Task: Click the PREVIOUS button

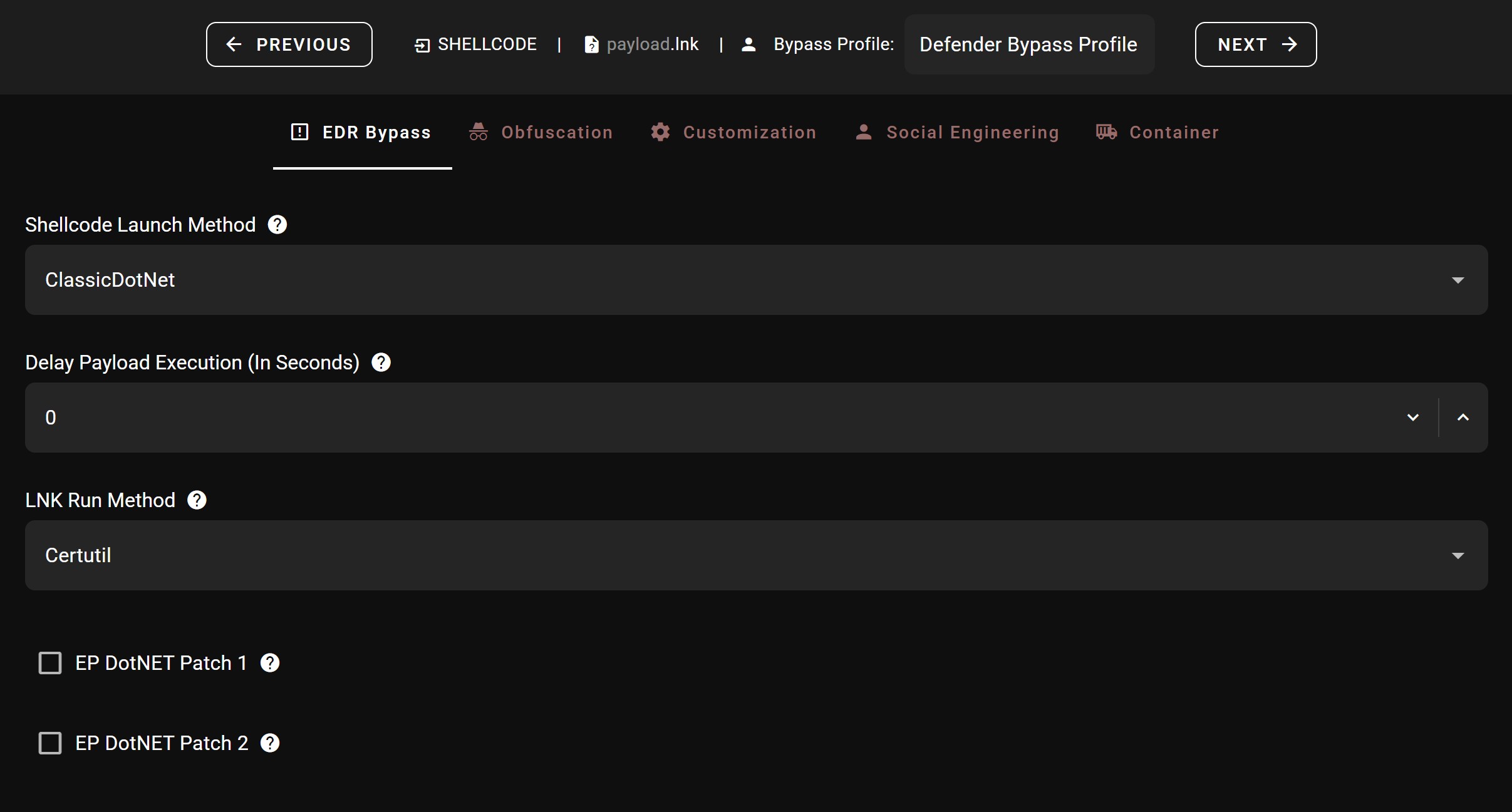Action: click(x=289, y=44)
